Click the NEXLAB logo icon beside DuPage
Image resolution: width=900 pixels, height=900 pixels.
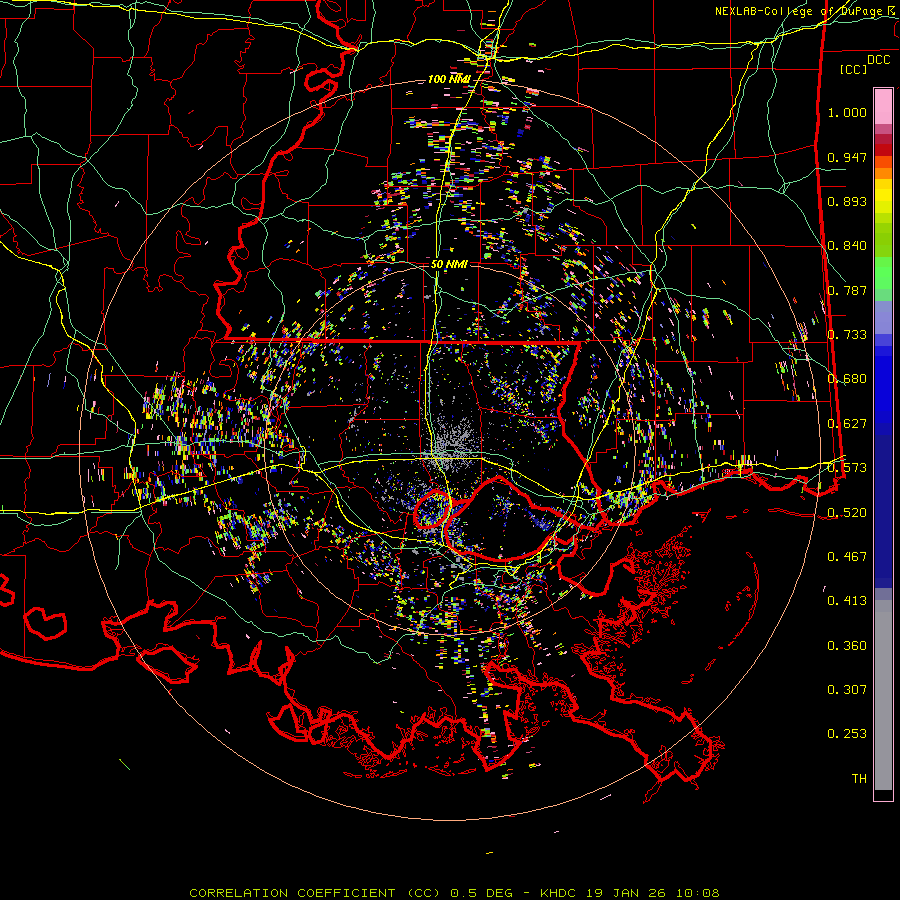click(891, 11)
